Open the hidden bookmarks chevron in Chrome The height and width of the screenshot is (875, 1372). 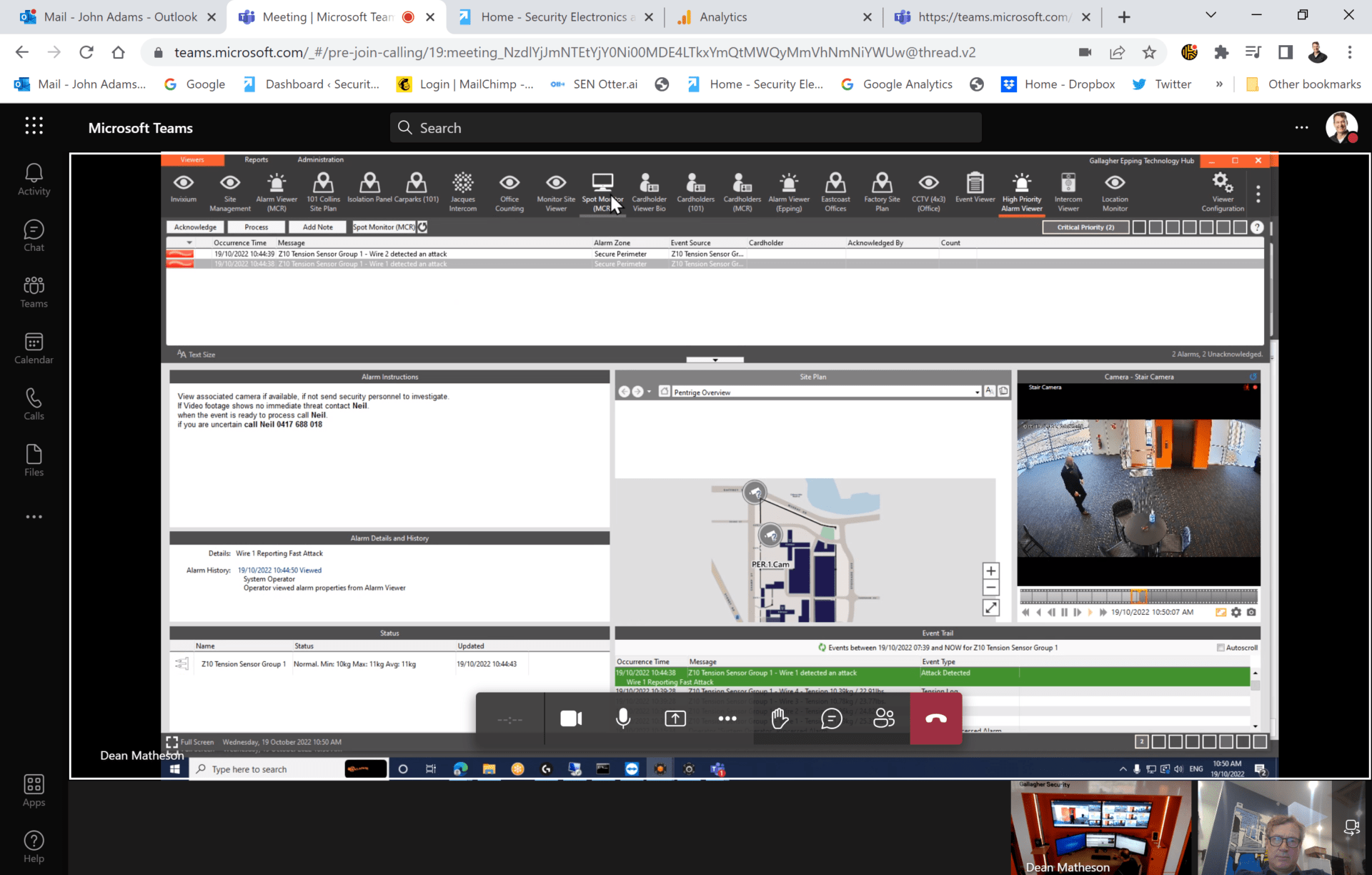pyautogui.click(x=1220, y=84)
